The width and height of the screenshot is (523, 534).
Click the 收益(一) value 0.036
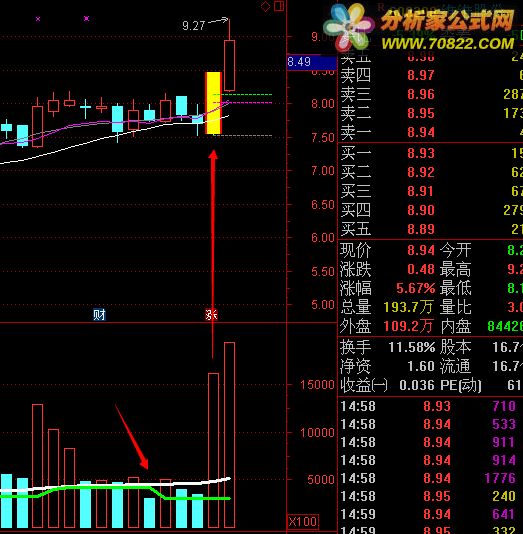[417, 386]
